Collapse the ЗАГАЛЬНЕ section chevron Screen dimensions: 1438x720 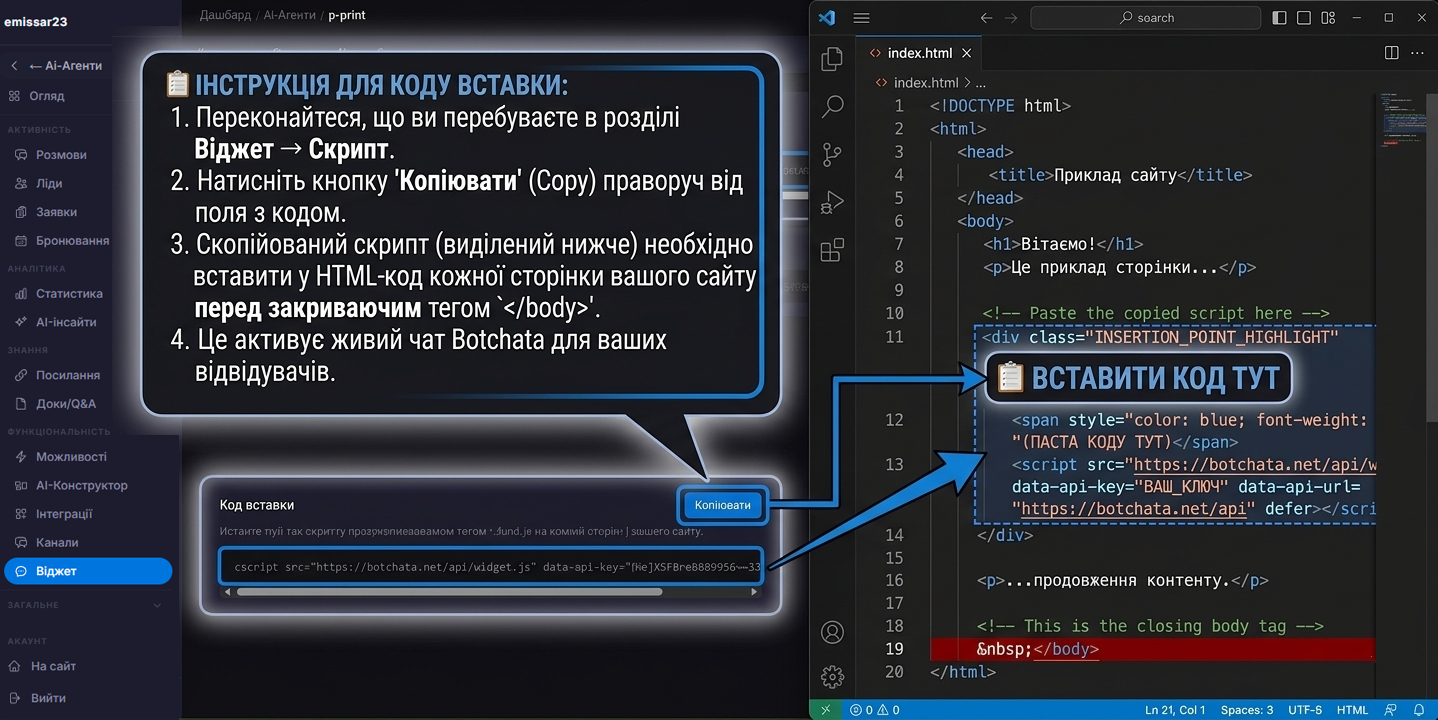(x=156, y=605)
